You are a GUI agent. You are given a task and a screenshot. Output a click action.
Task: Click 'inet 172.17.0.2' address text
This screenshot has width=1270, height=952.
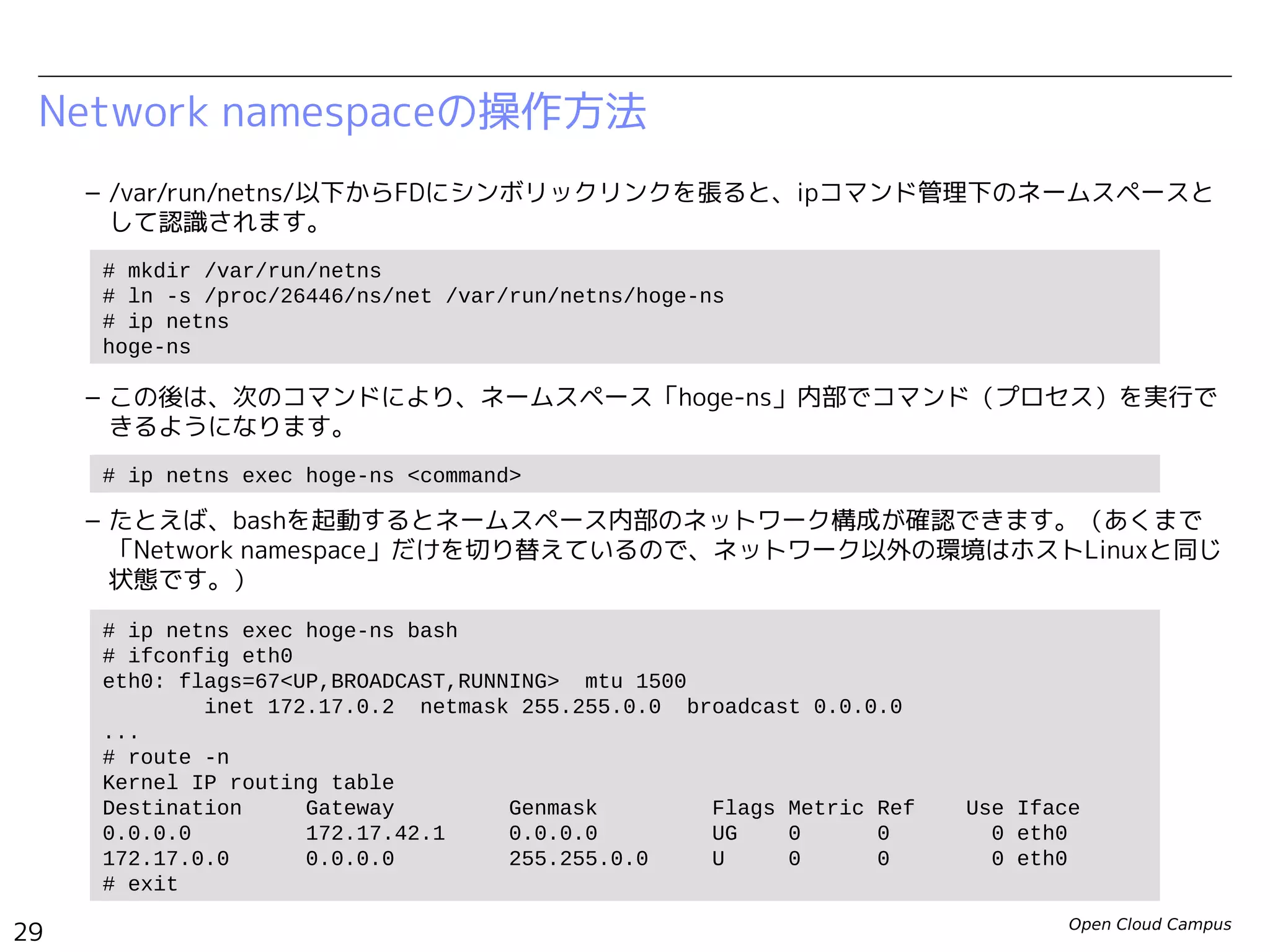[300, 707]
